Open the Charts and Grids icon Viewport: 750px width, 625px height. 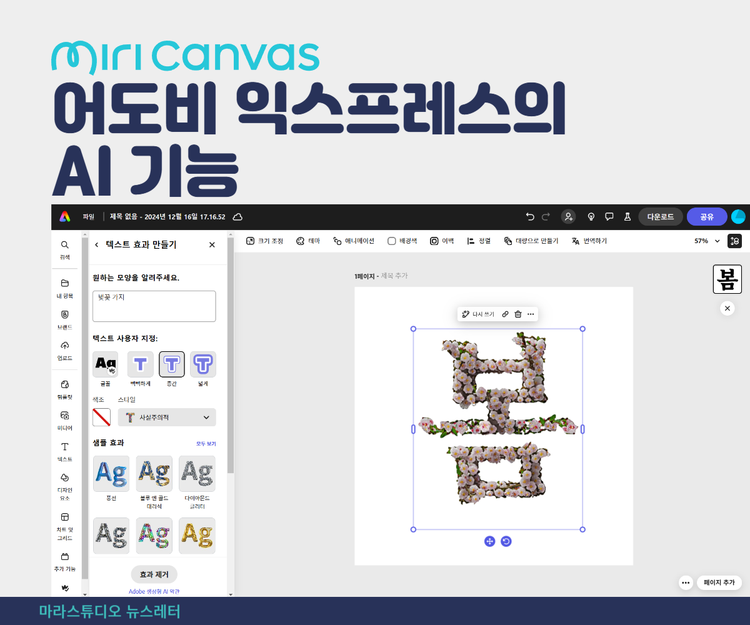[65, 517]
